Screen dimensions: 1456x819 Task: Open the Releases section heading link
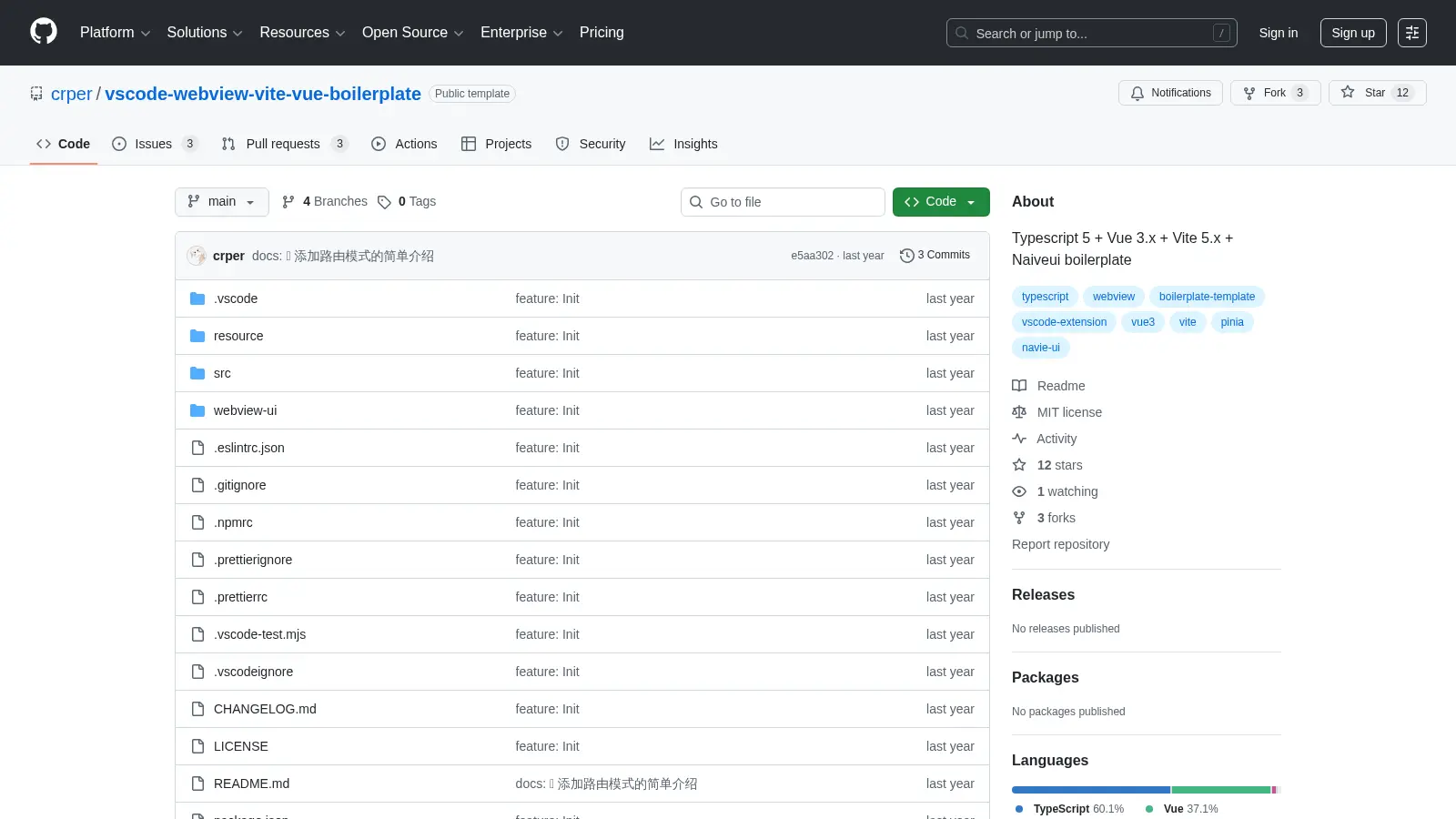click(x=1043, y=594)
